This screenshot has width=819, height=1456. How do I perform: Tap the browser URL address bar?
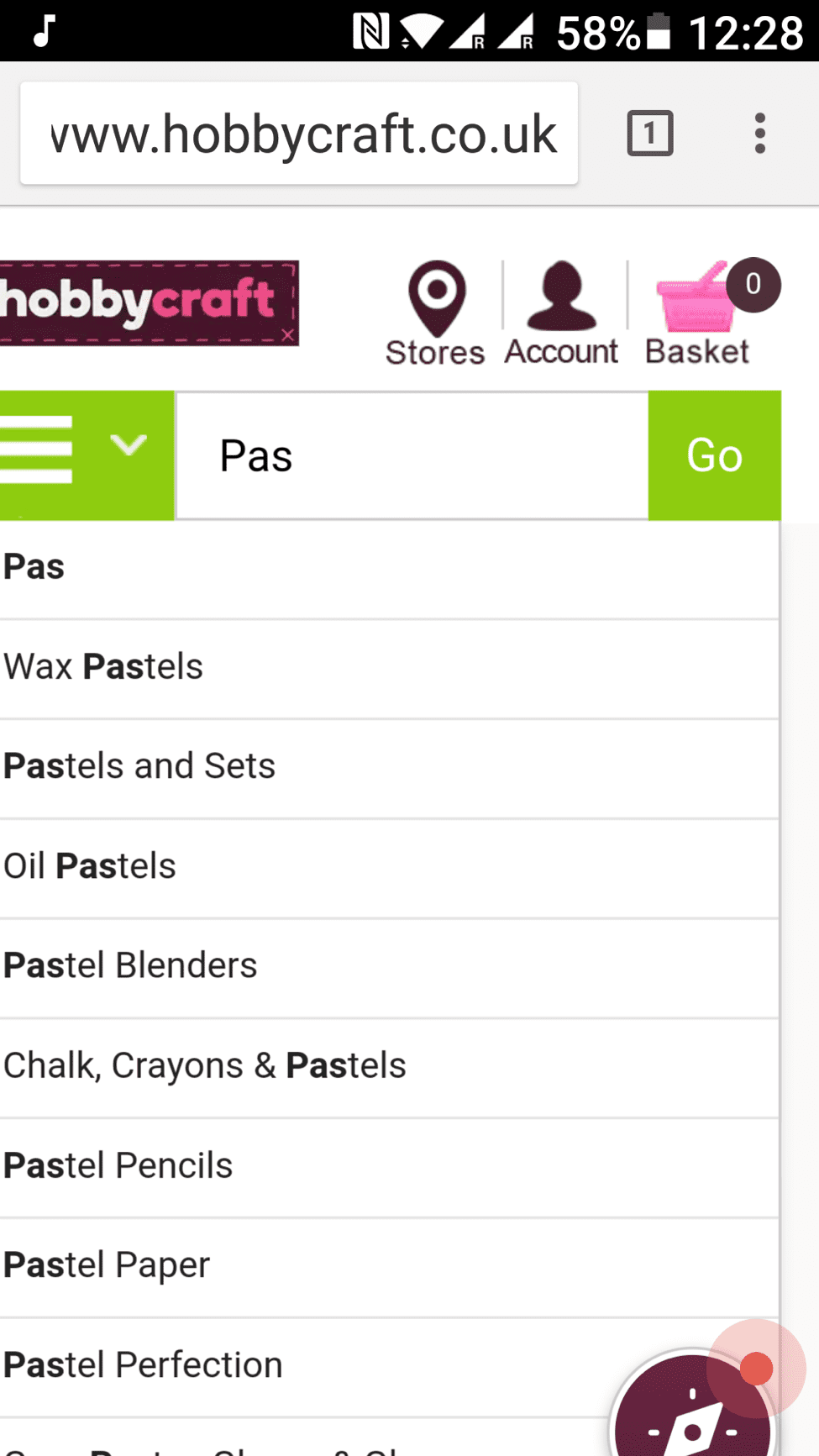pyautogui.click(x=299, y=134)
